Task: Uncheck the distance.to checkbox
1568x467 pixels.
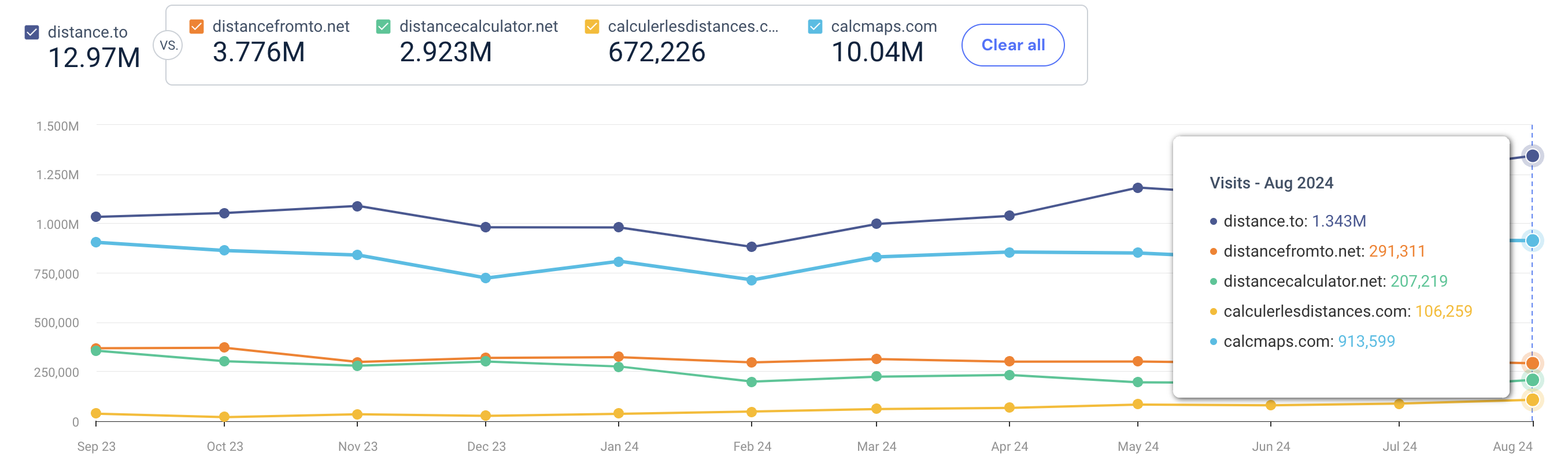Action: (32, 32)
